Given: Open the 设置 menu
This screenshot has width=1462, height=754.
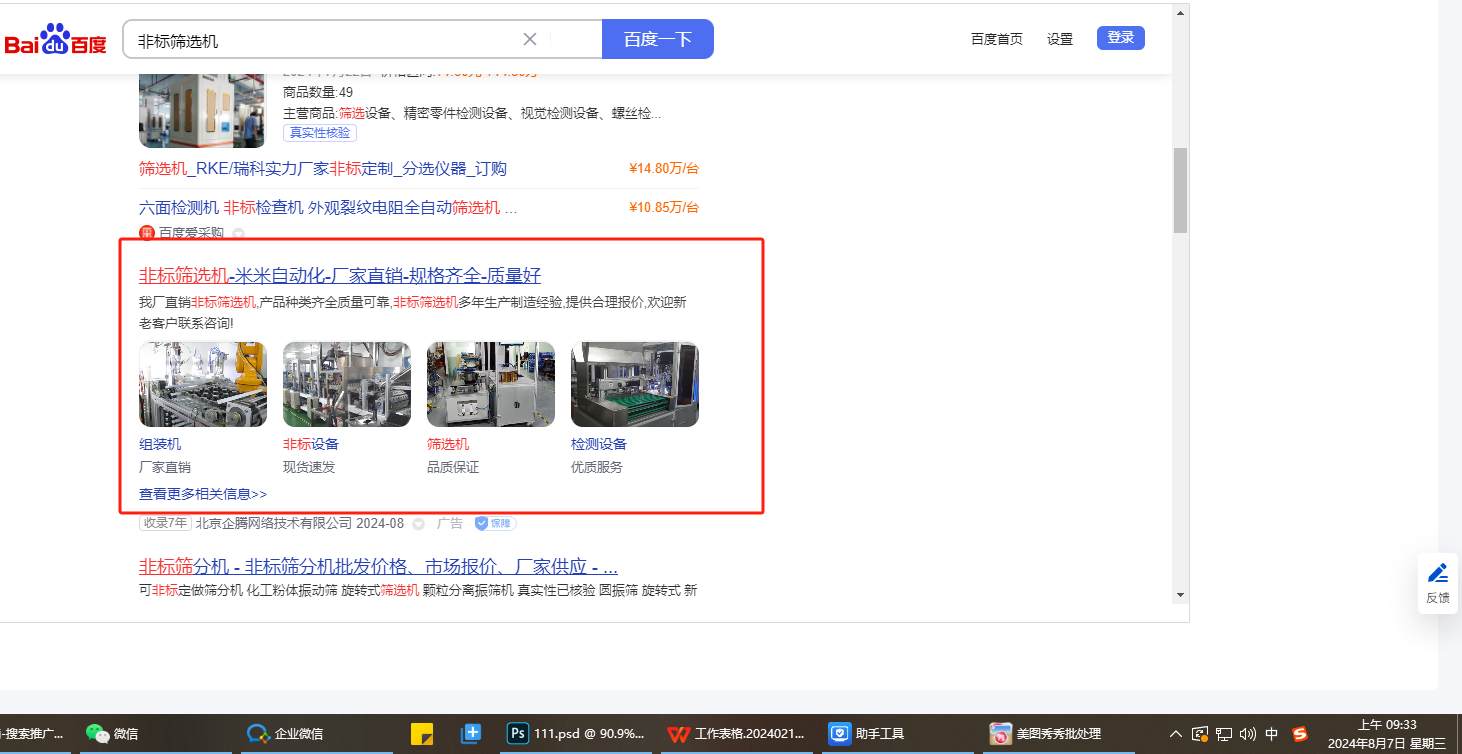Looking at the screenshot, I should tap(1060, 39).
